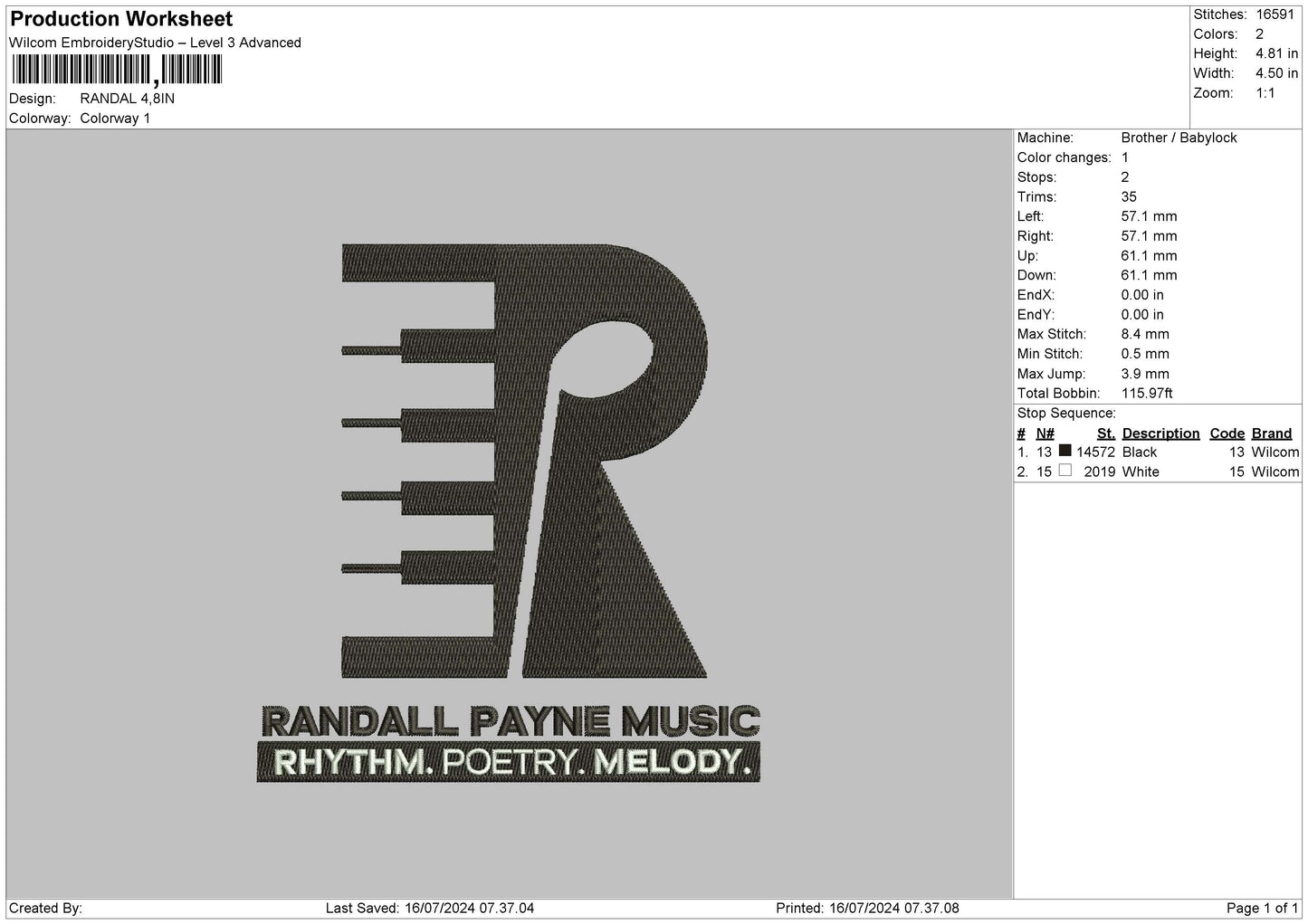The image size is (1308, 924).
Task: Click machine value 'Brother / Babylock'
Action: pos(1179,138)
